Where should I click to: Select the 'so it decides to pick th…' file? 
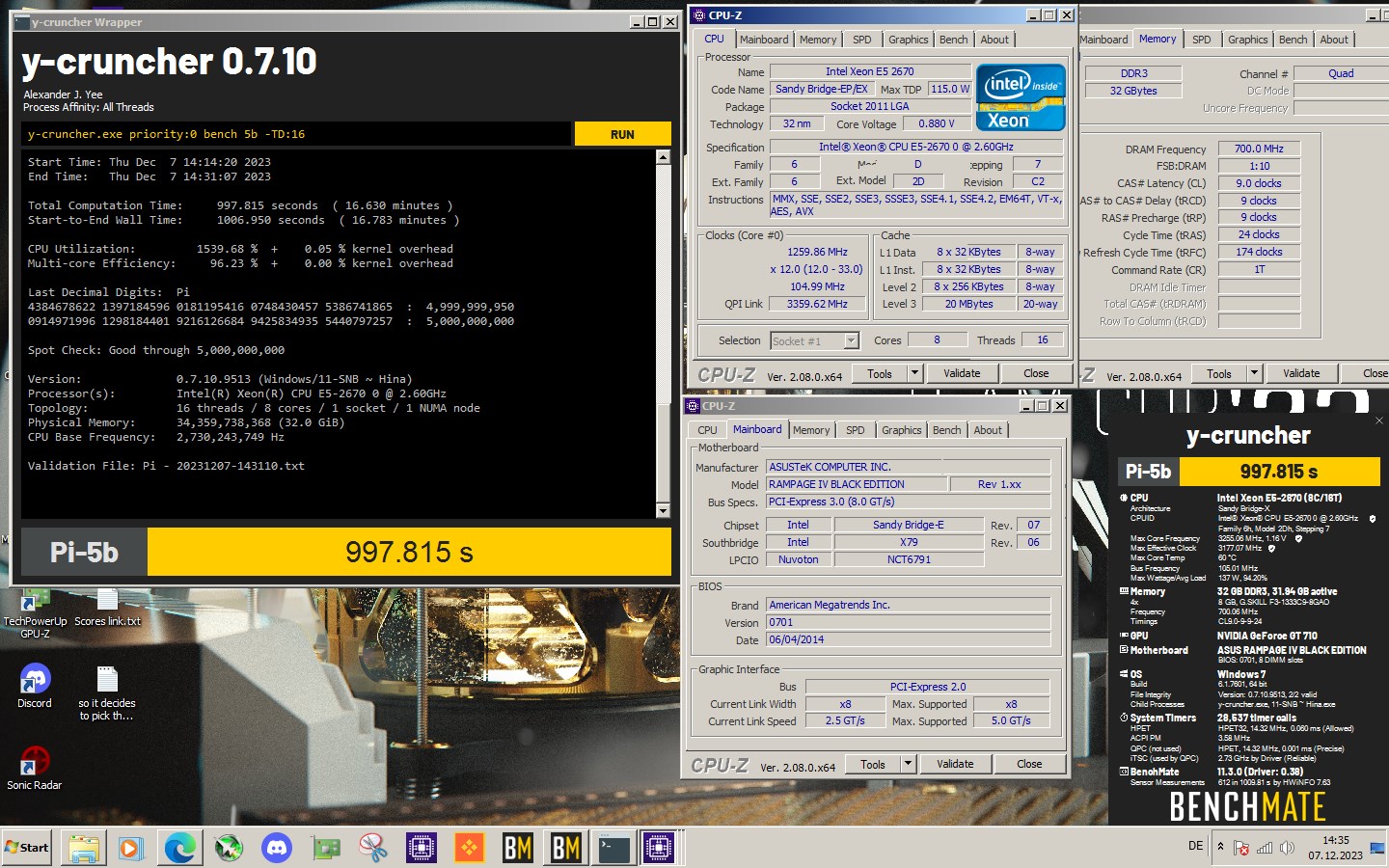pos(107,692)
